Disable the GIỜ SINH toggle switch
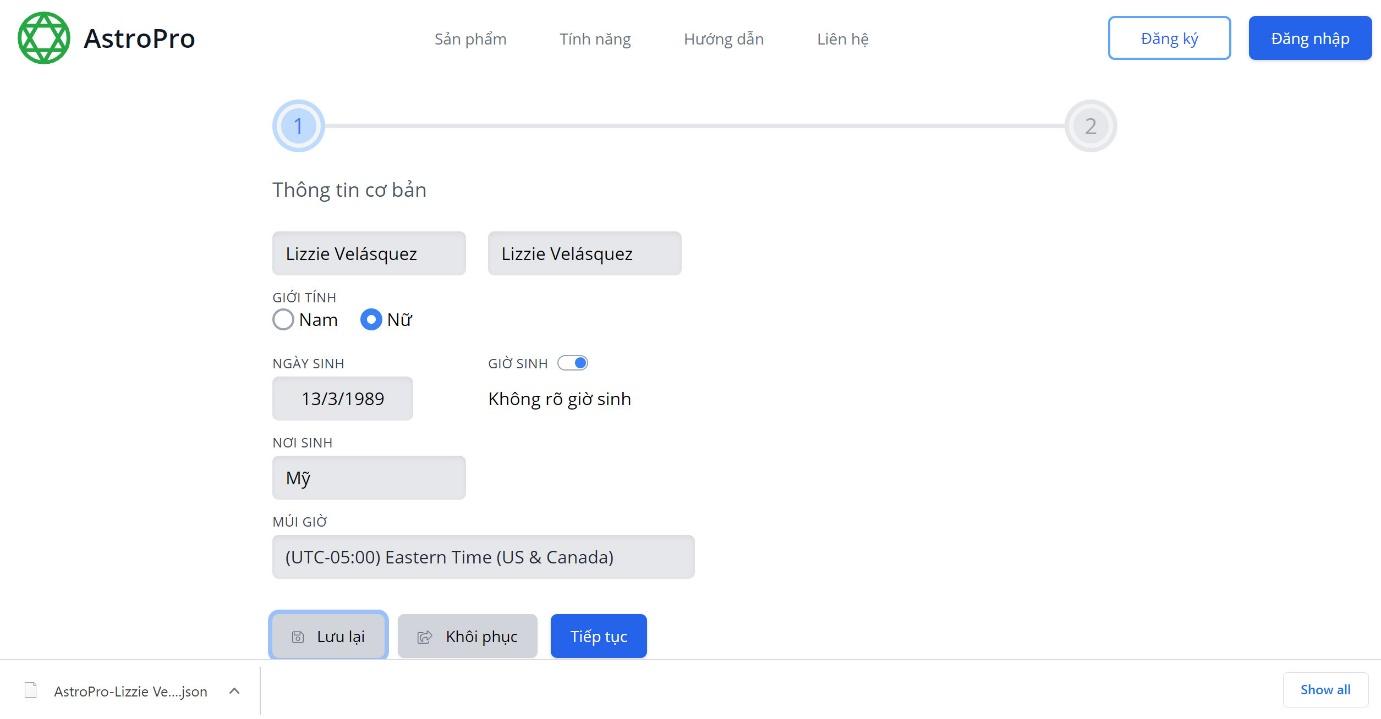This screenshot has height=719, width=1381. [573, 362]
